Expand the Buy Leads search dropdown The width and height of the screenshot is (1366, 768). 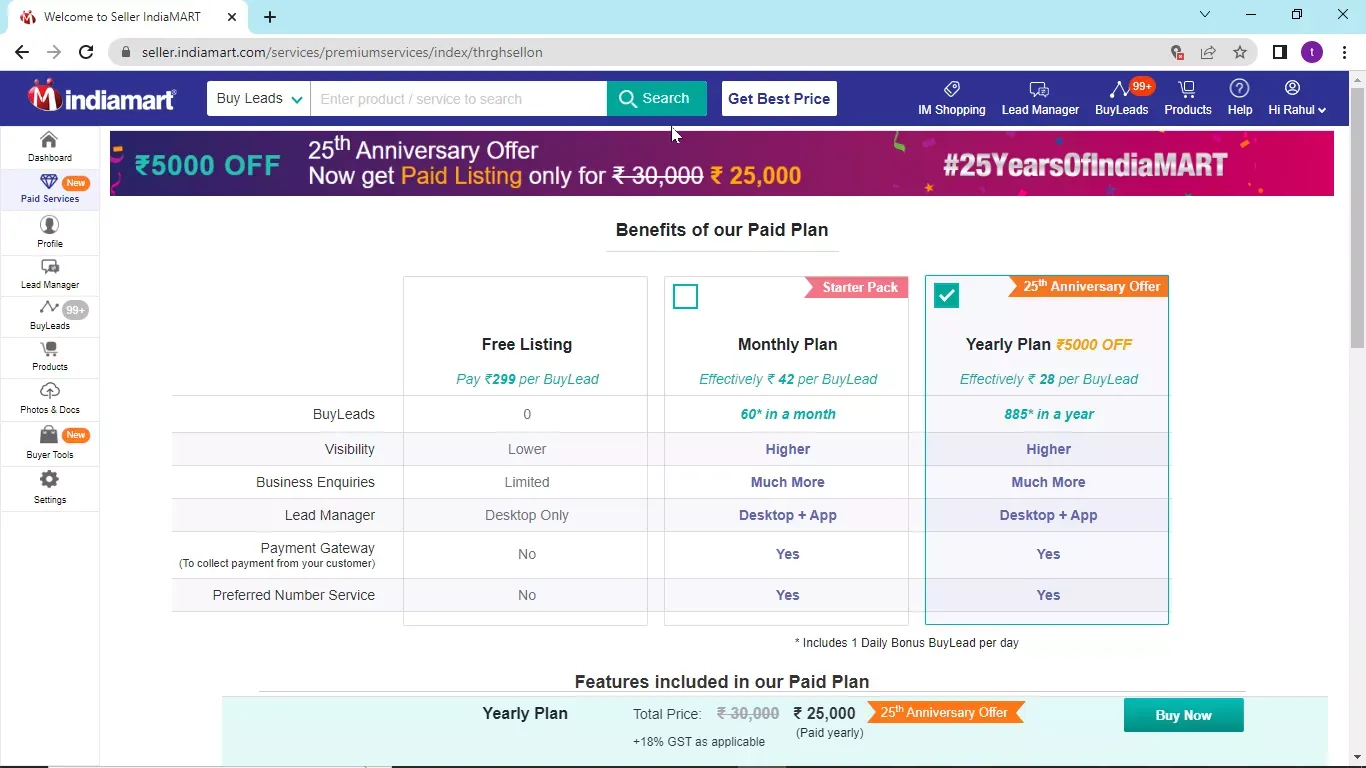pyautogui.click(x=259, y=98)
